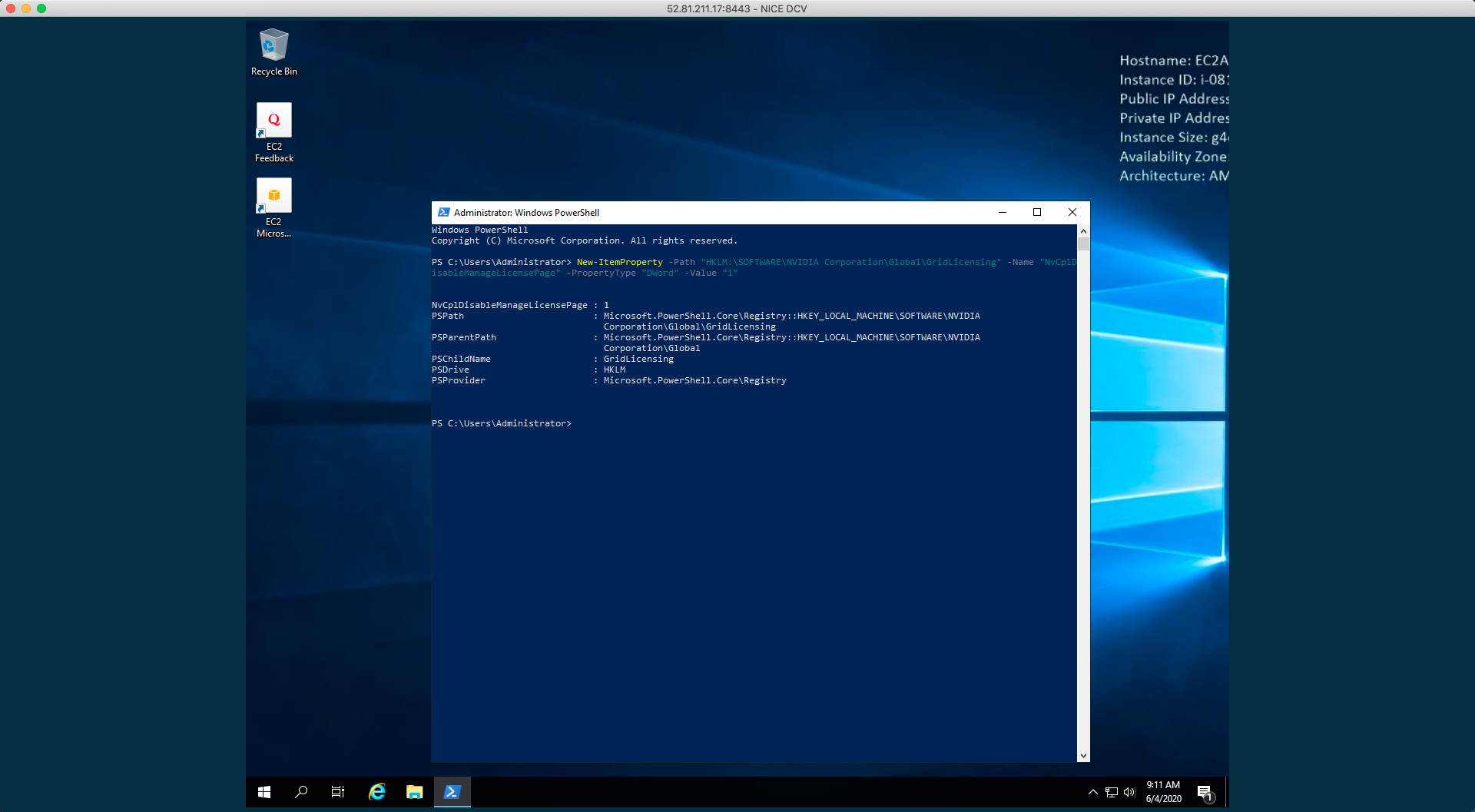The height and width of the screenshot is (812, 1475).
Task: Open the EC2 Feedback shortcut
Action: pos(273,131)
